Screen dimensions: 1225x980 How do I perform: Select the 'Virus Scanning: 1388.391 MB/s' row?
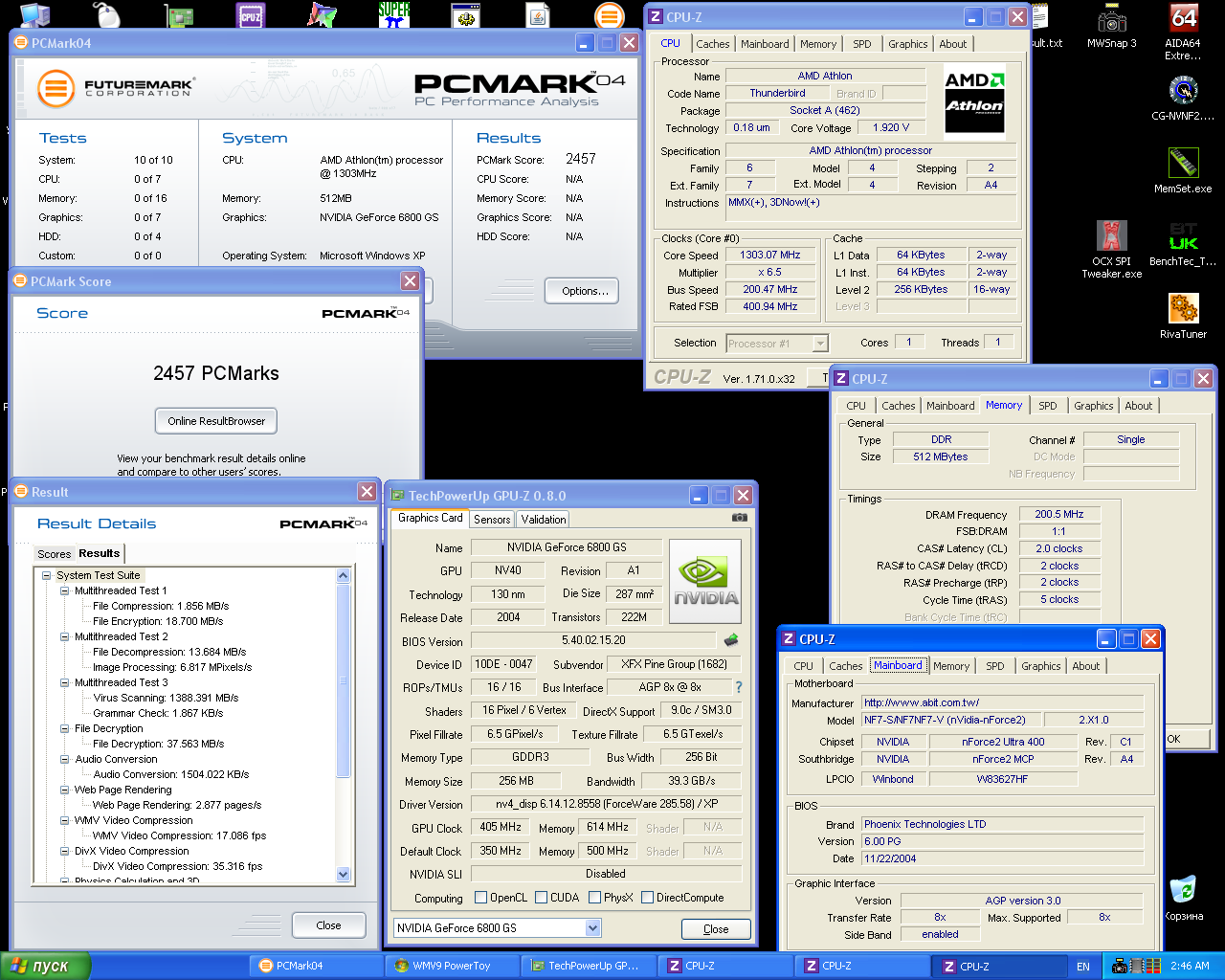pos(166,698)
